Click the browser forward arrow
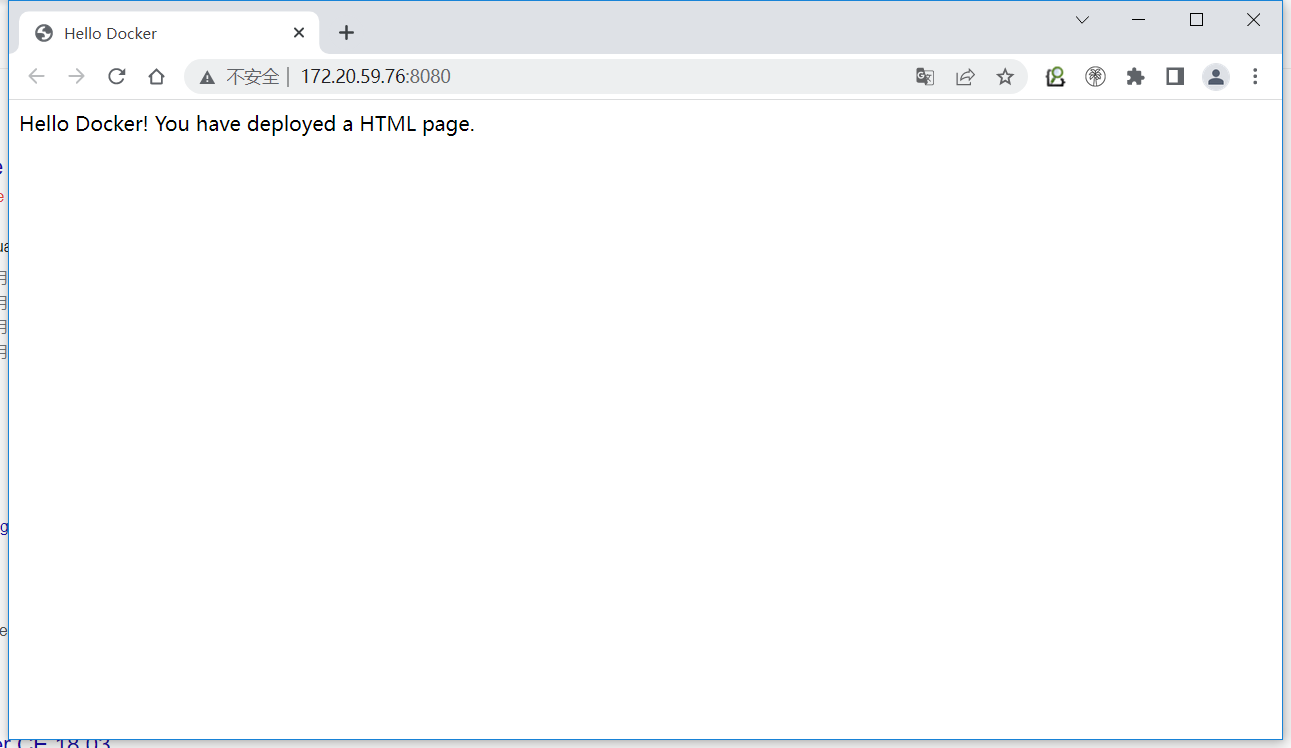1291x748 pixels. coord(77,77)
